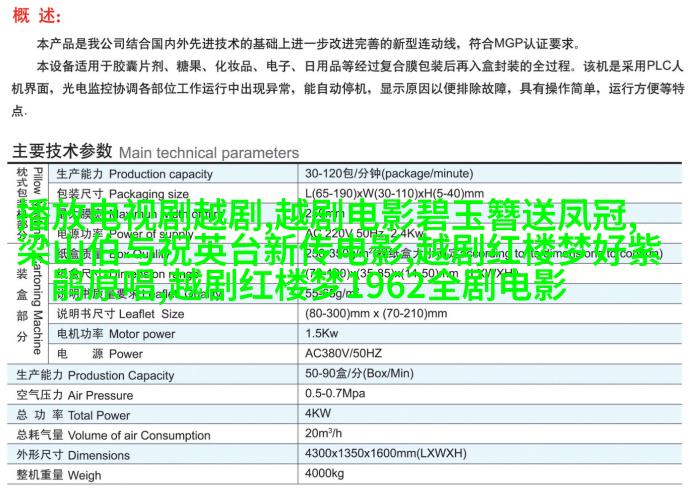697x492 pixels.
Task: Select the total power value '4KW'
Action: coord(318,413)
